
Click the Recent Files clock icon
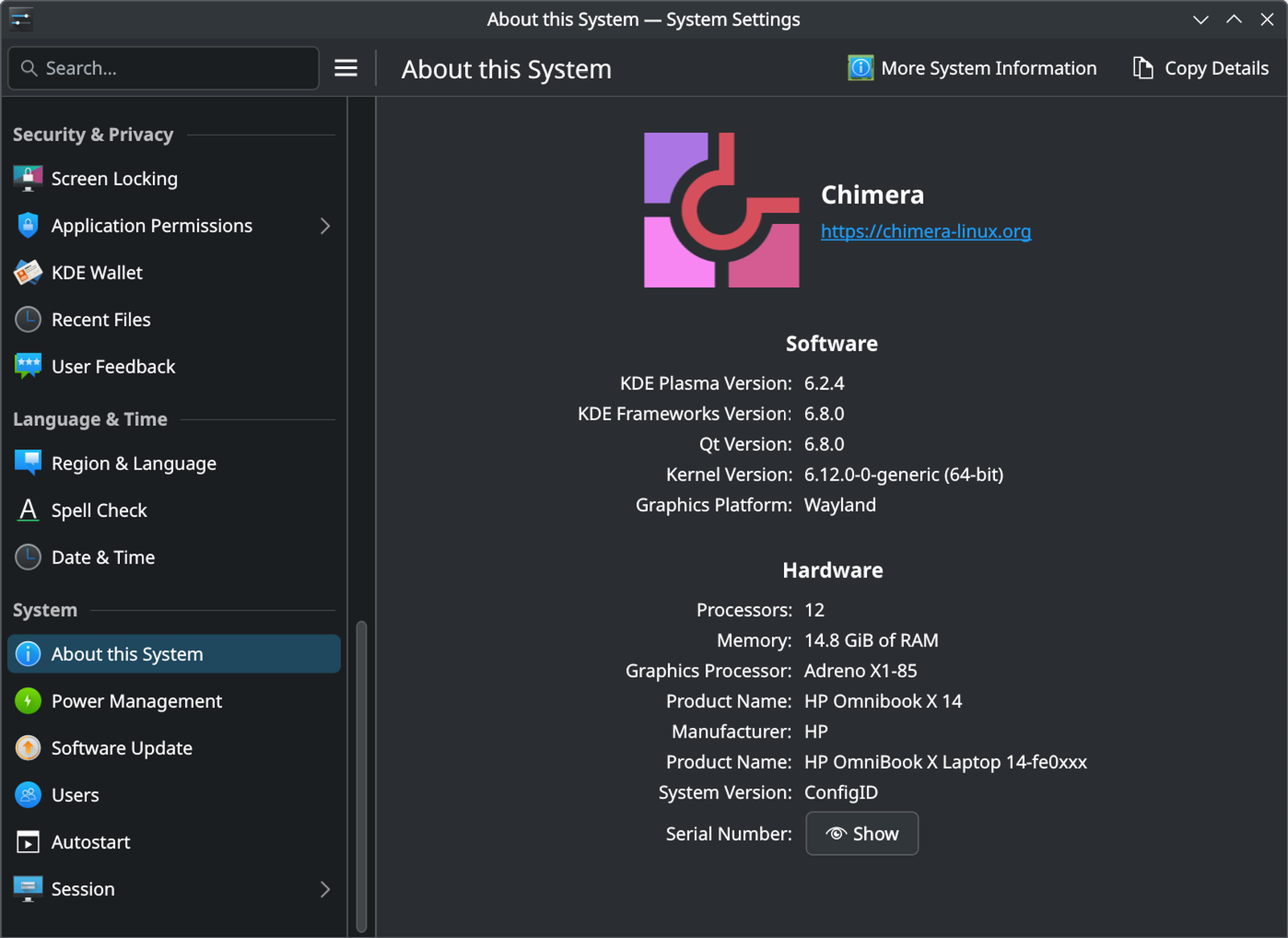tap(28, 320)
